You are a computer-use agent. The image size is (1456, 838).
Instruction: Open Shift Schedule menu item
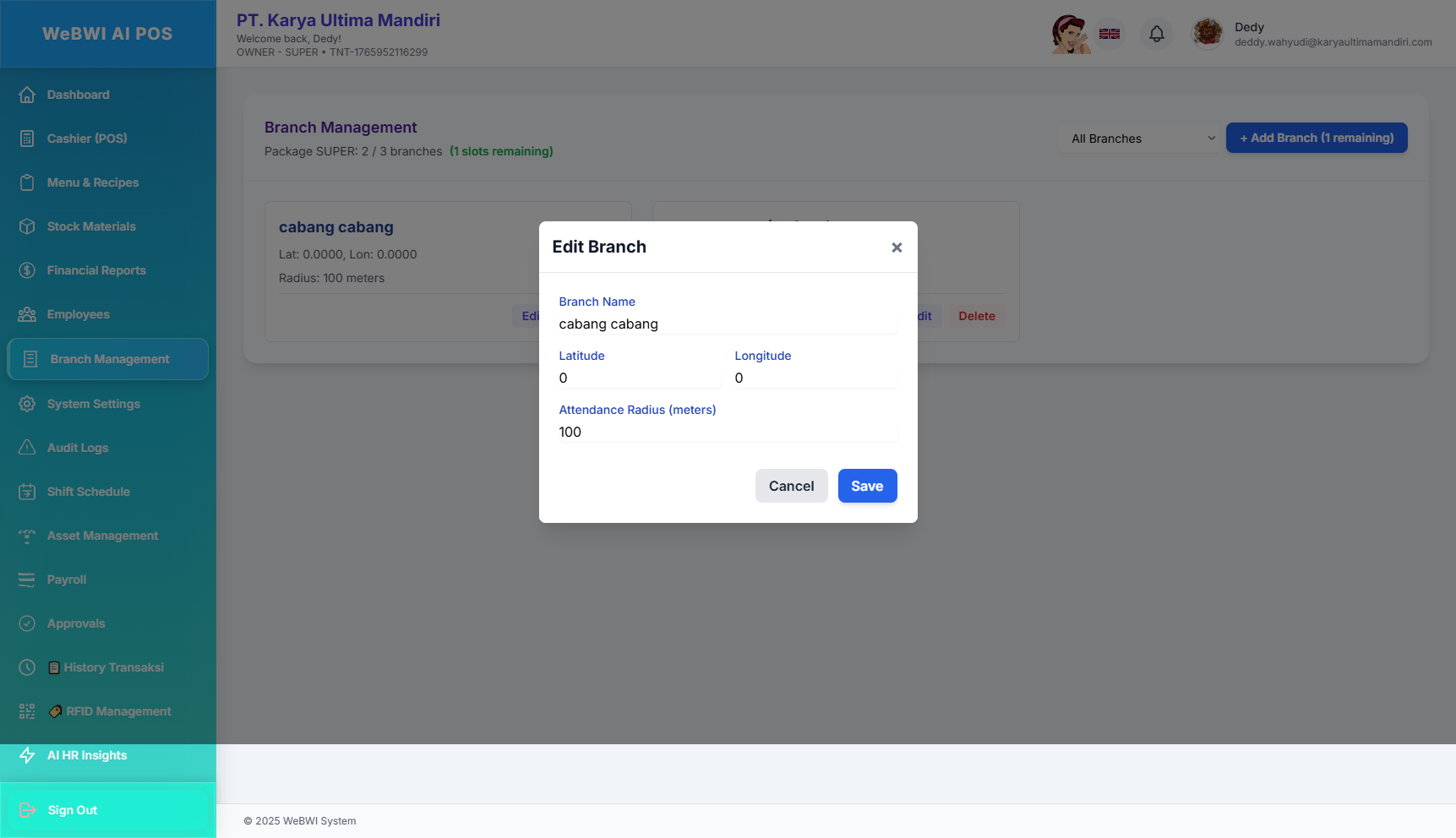[89, 492]
